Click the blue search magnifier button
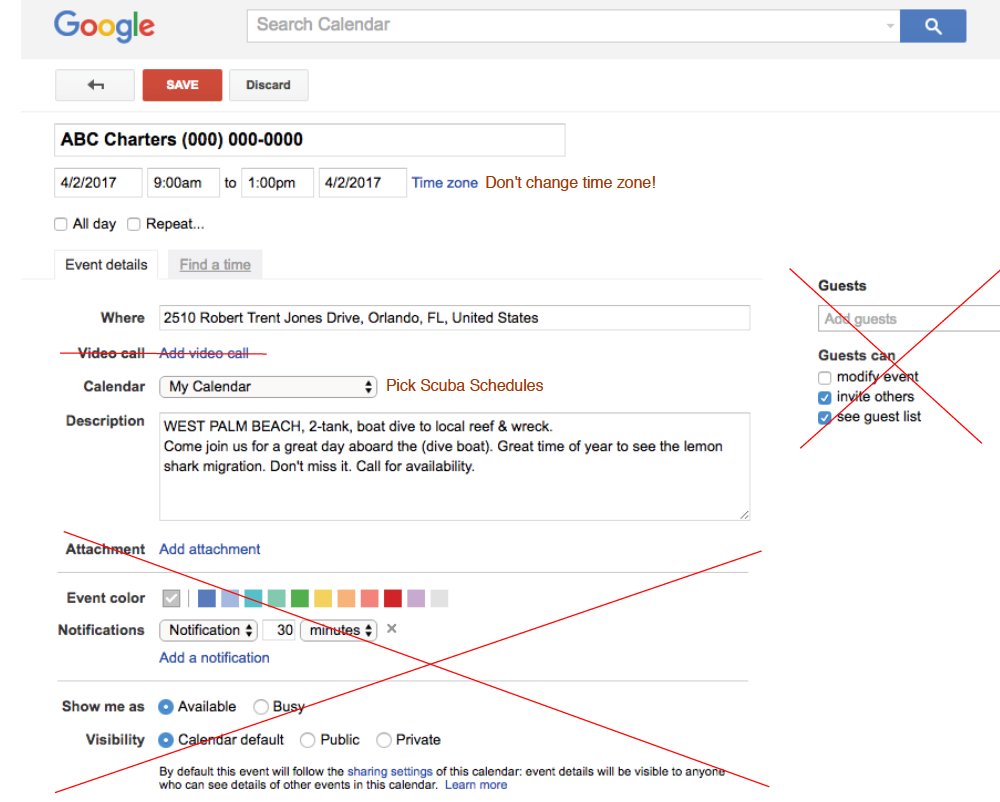This screenshot has width=1000, height=802. pyautogui.click(x=932, y=26)
